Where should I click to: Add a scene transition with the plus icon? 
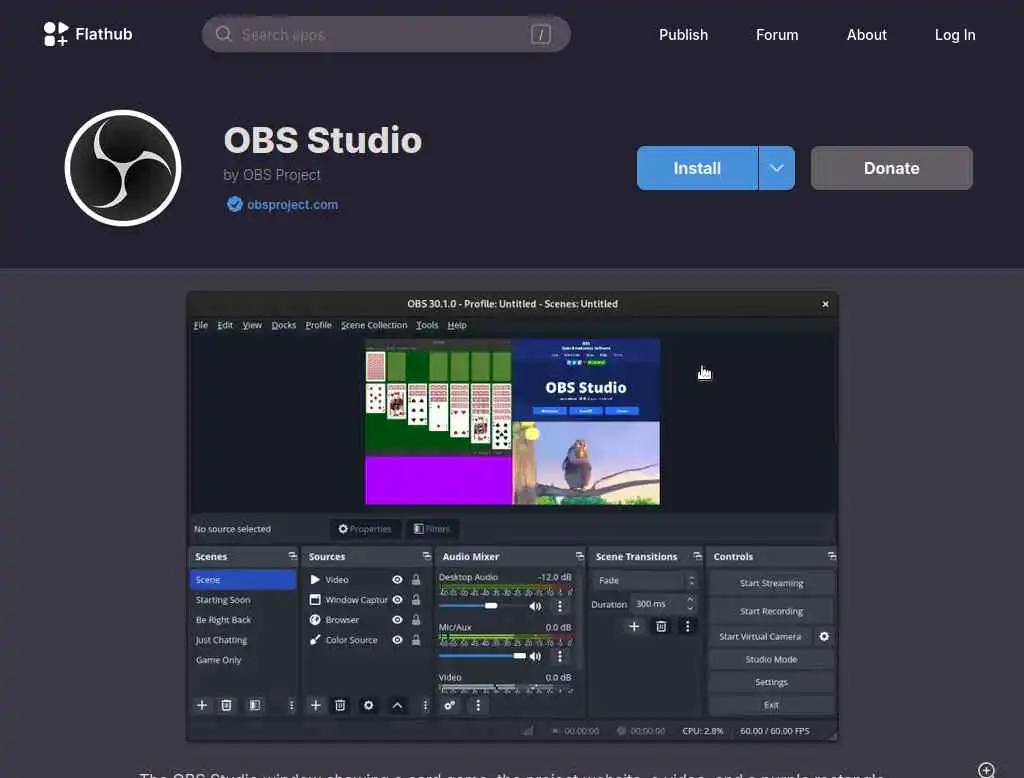point(633,626)
